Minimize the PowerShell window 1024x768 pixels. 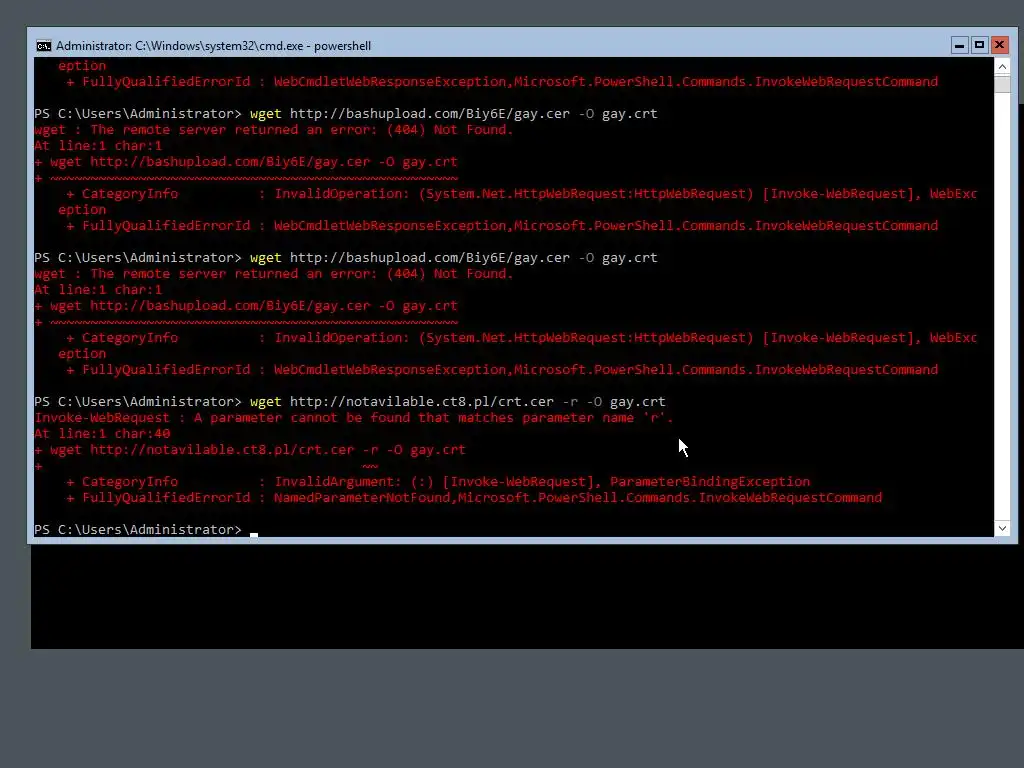pos(959,45)
